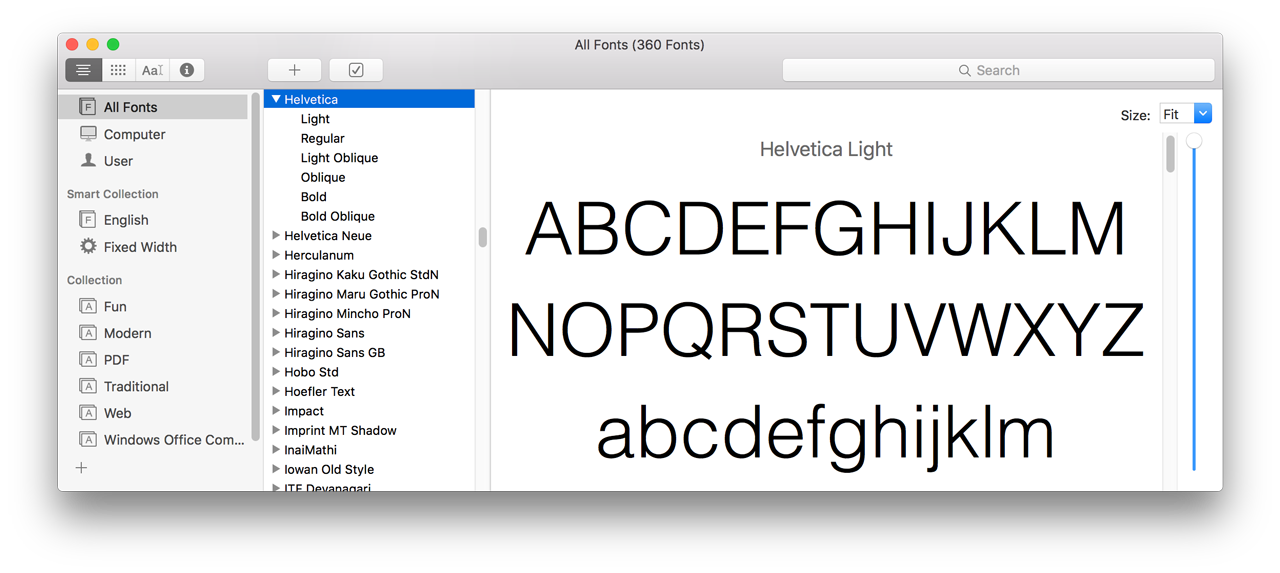Expand the Helvetica Neue family
Image resolution: width=1280 pixels, height=573 pixels.
point(276,236)
